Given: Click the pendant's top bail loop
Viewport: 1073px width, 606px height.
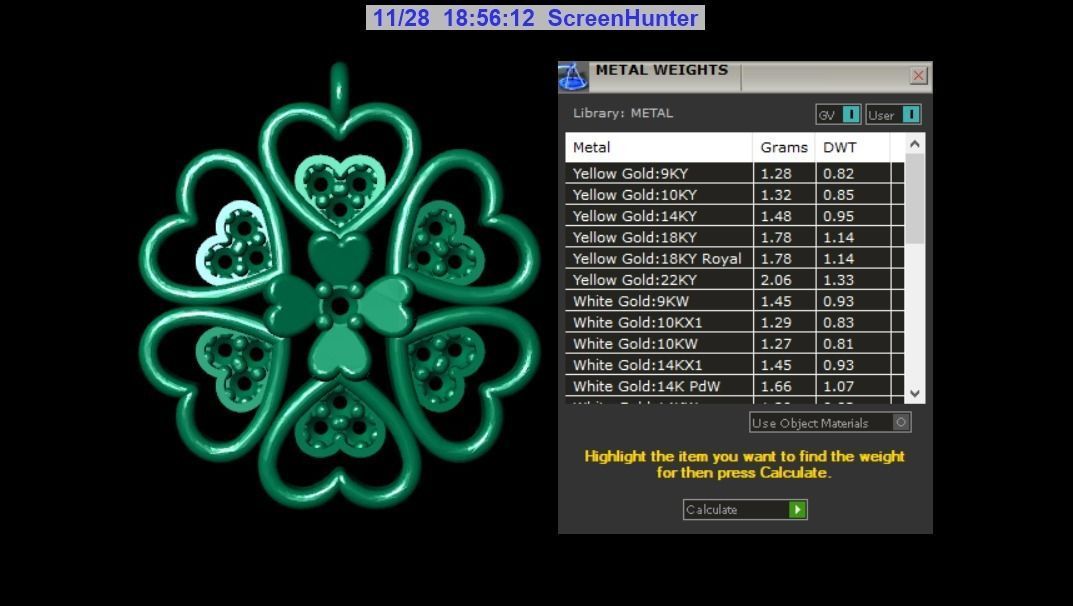Looking at the screenshot, I should pos(339,92).
